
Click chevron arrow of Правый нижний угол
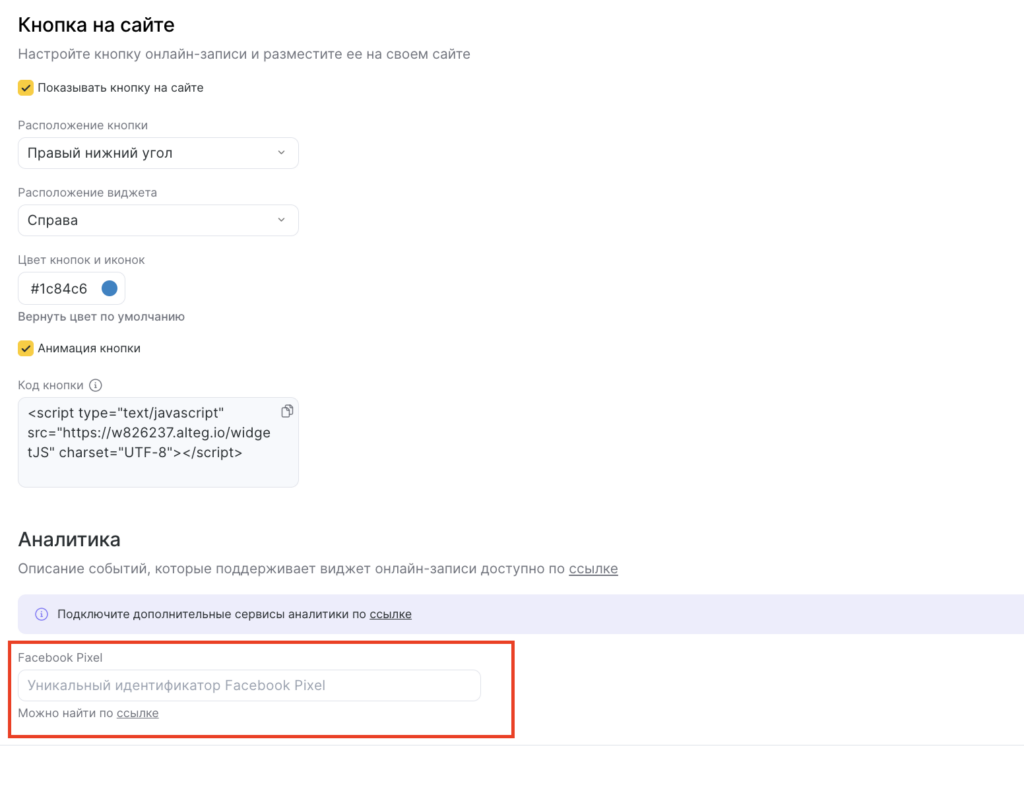pyautogui.click(x=281, y=153)
